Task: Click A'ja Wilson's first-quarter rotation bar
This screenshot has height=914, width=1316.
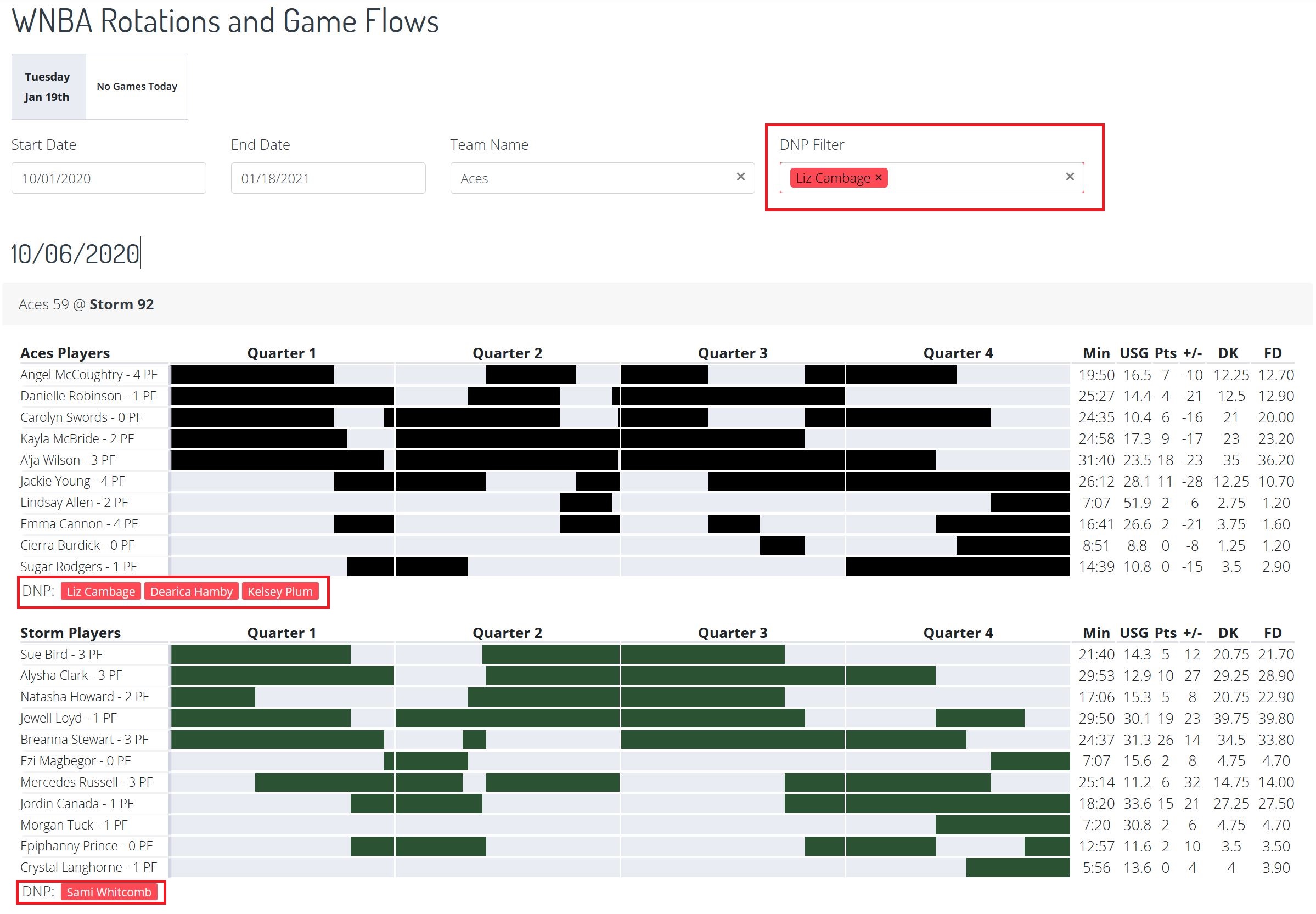Action: pos(277,460)
